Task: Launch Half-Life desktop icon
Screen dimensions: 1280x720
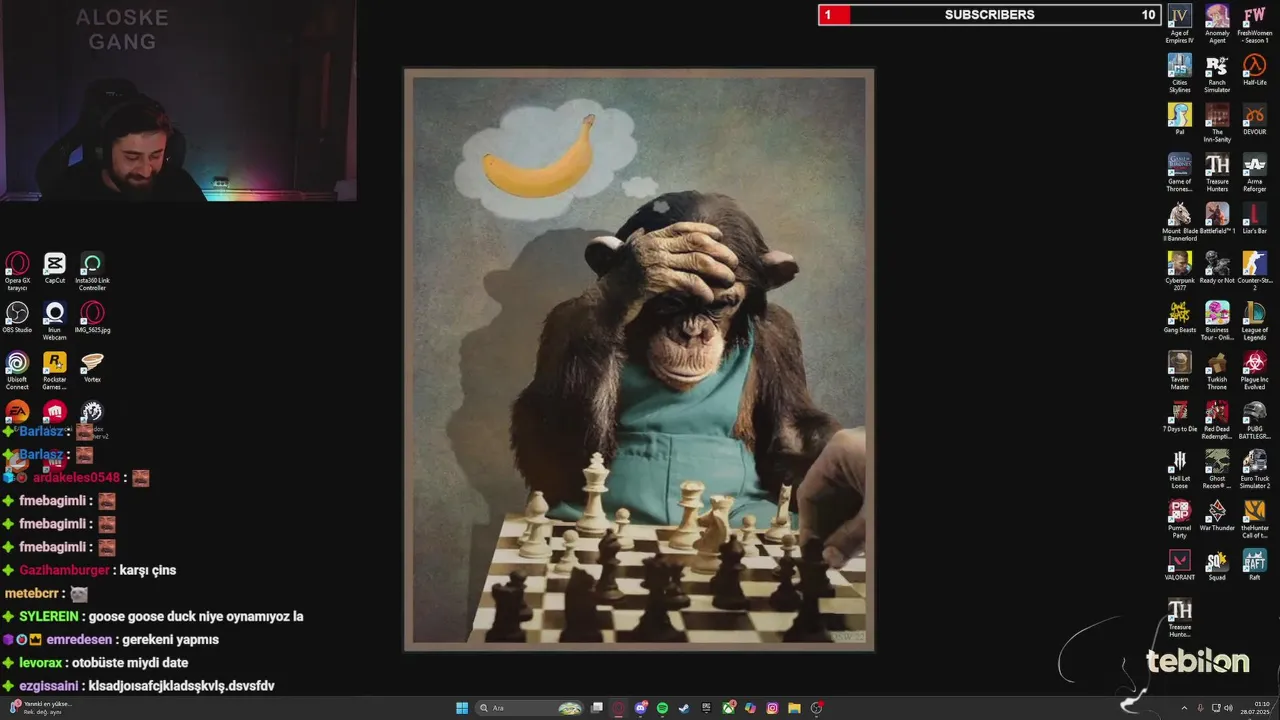Action: click(1254, 69)
